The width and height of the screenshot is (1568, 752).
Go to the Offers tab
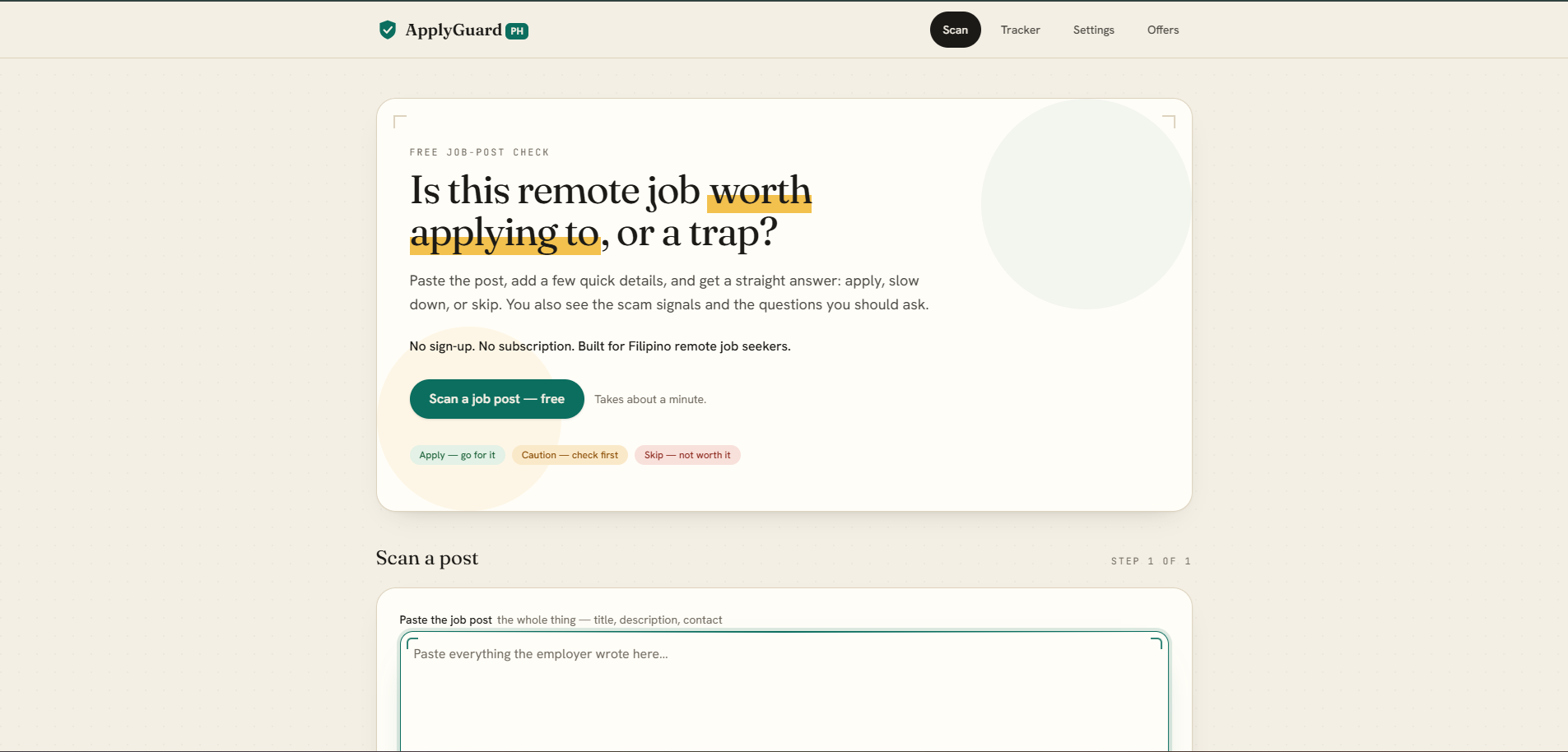[x=1162, y=30]
